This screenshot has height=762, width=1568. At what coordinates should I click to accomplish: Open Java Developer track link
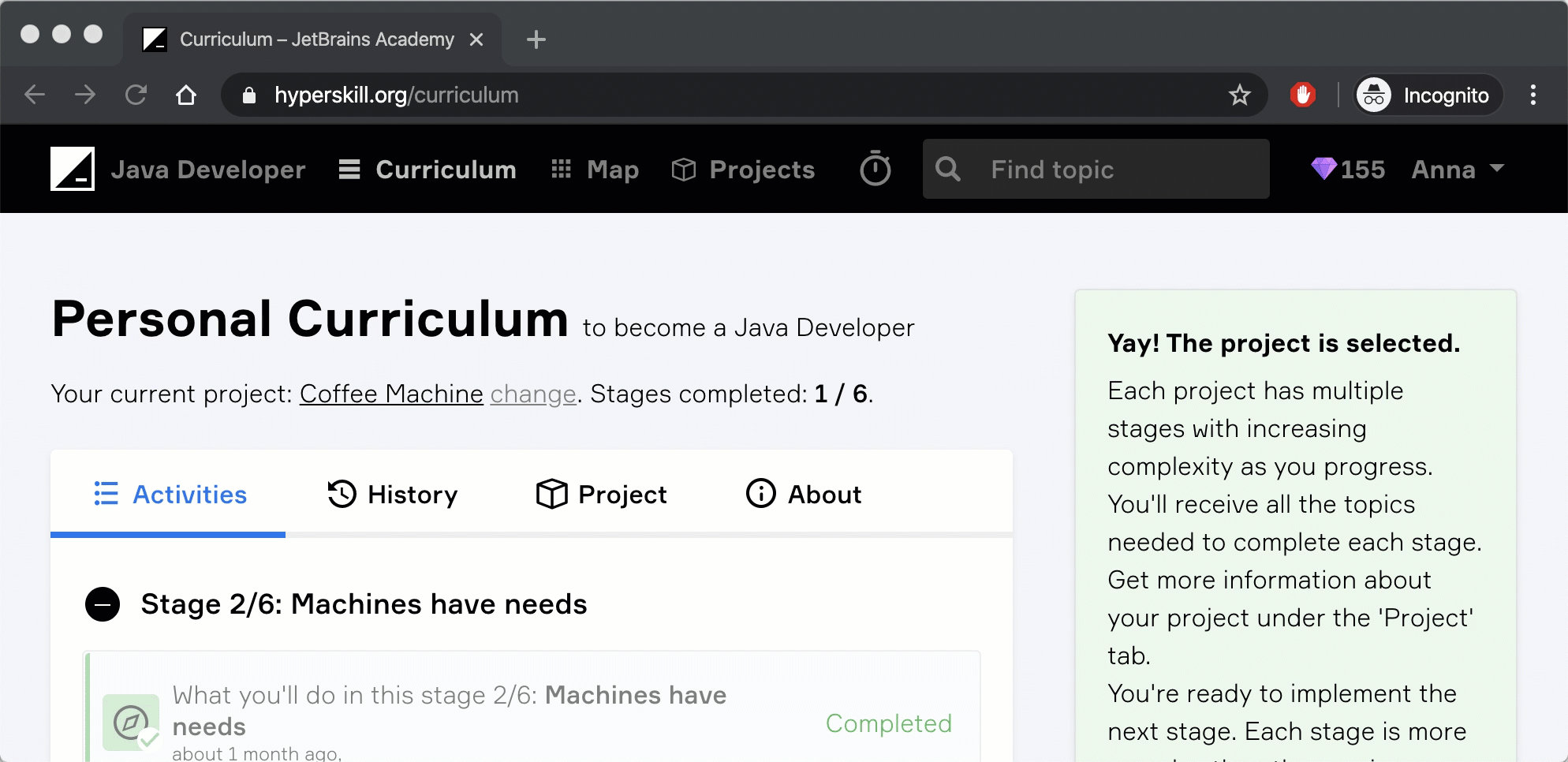click(x=208, y=170)
